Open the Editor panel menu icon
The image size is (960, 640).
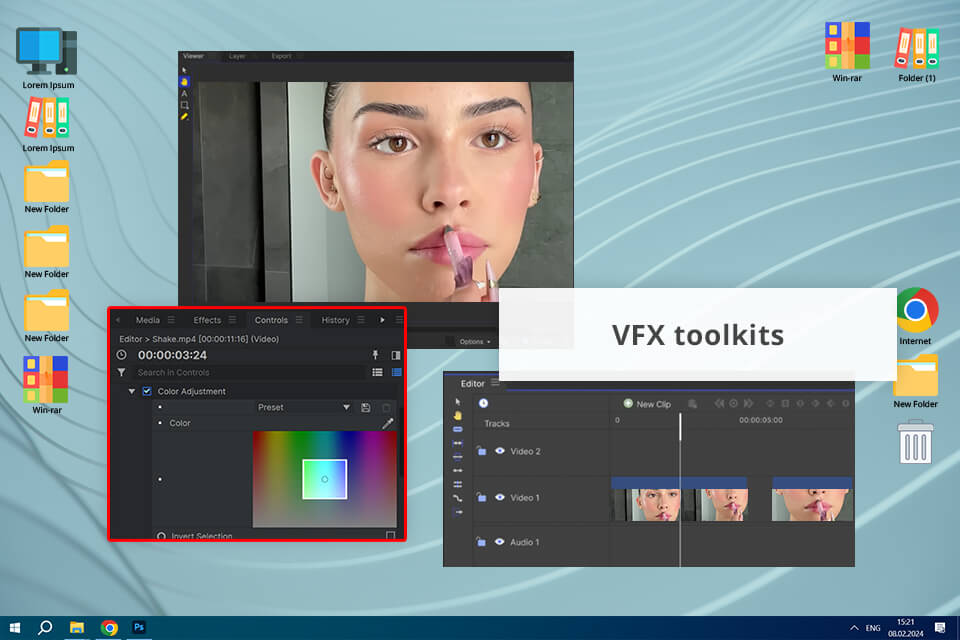point(495,383)
